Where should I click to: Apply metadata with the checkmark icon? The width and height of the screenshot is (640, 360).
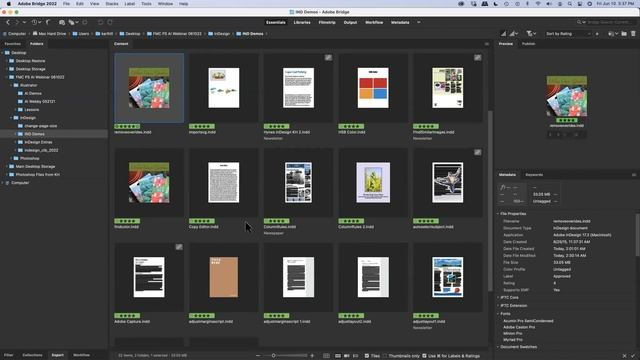(x=633, y=356)
